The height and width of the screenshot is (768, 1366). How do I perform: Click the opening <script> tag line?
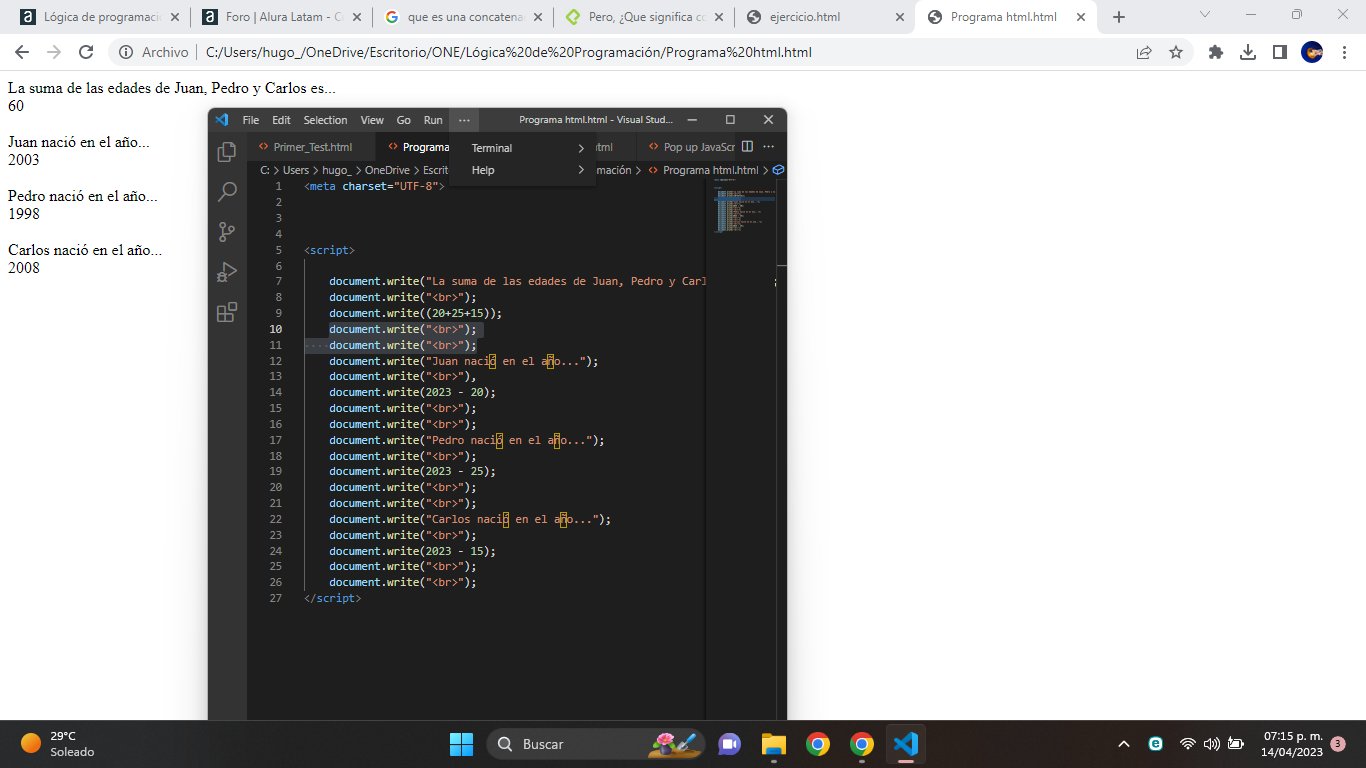tap(329, 250)
